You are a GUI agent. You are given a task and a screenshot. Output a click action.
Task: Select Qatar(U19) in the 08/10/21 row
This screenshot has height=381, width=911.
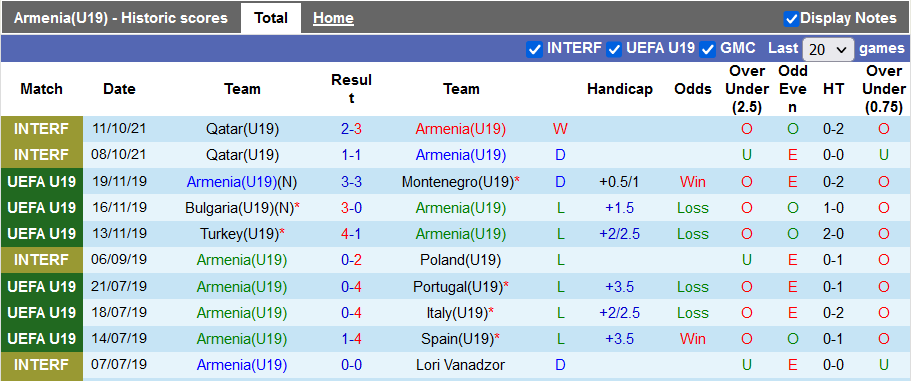tap(242, 155)
